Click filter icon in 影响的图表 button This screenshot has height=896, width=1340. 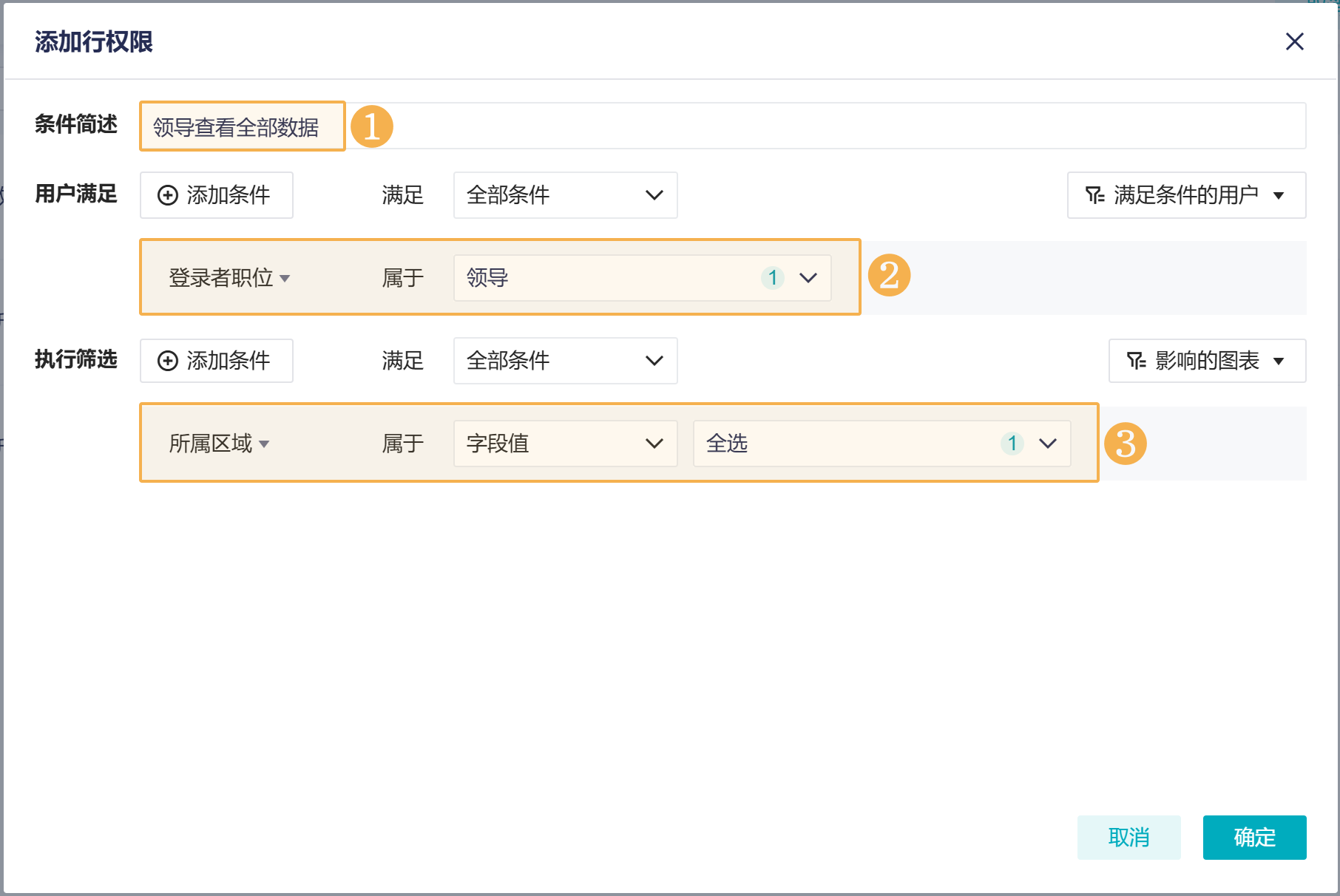tap(1136, 361)
